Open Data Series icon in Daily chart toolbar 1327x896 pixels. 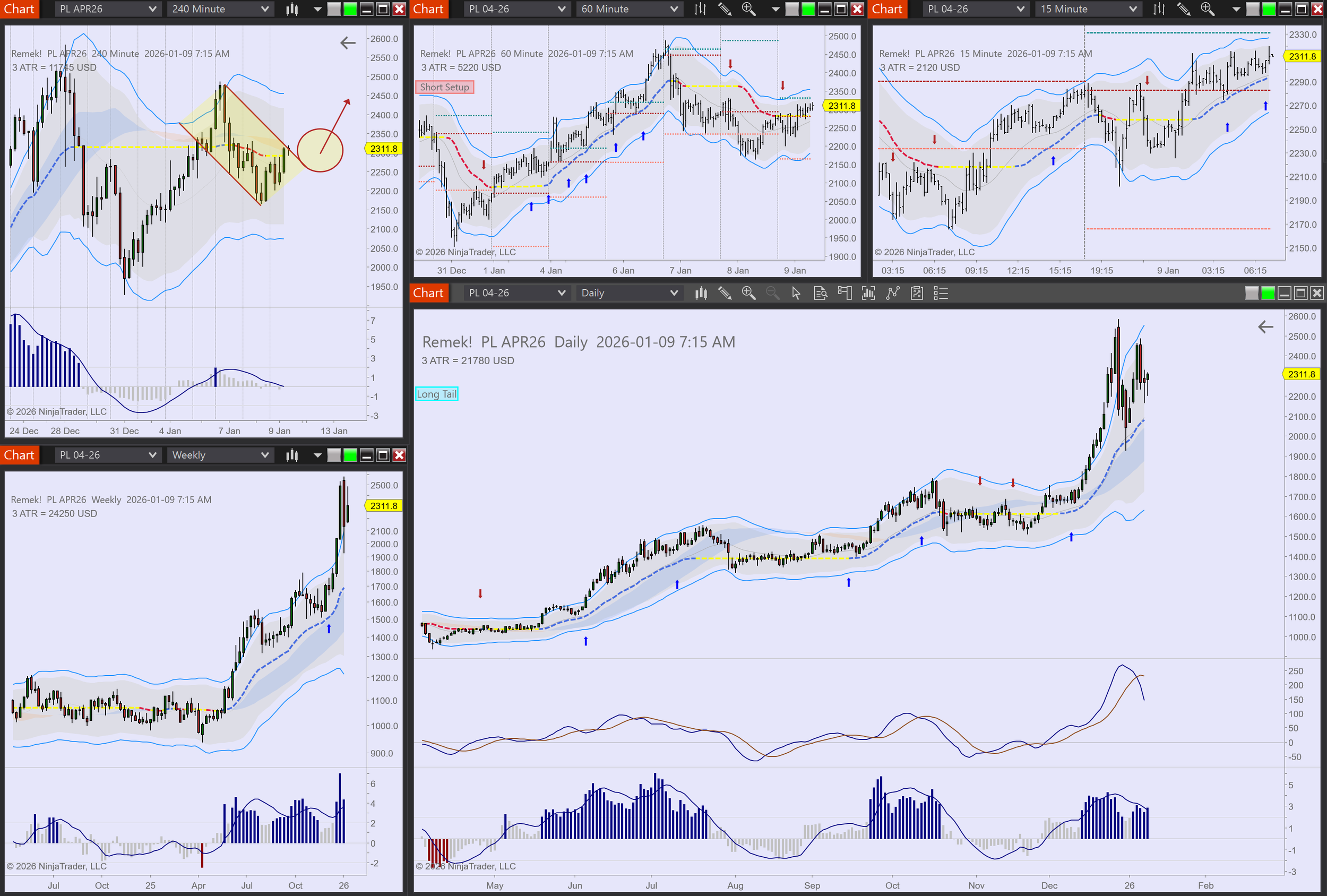click(x=701, y=293)
